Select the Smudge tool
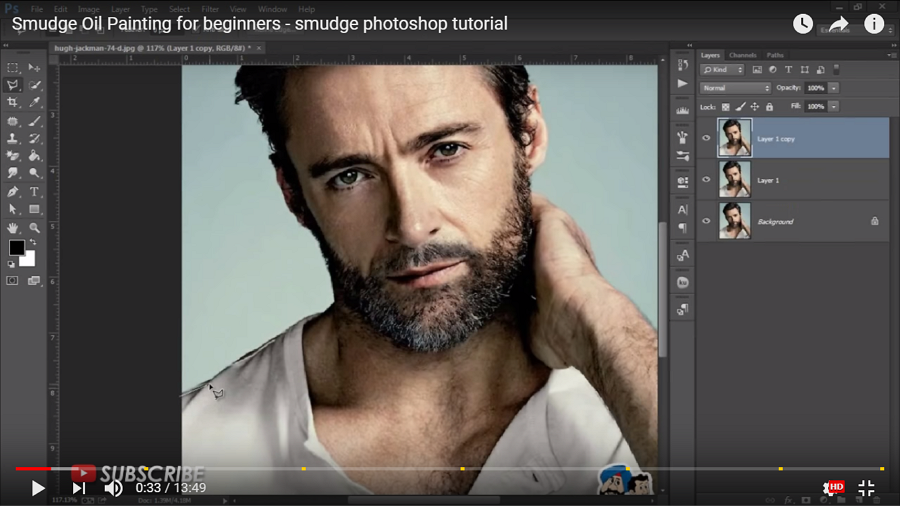The width and height of the screenshot is (900, 506). pos(12,173)
